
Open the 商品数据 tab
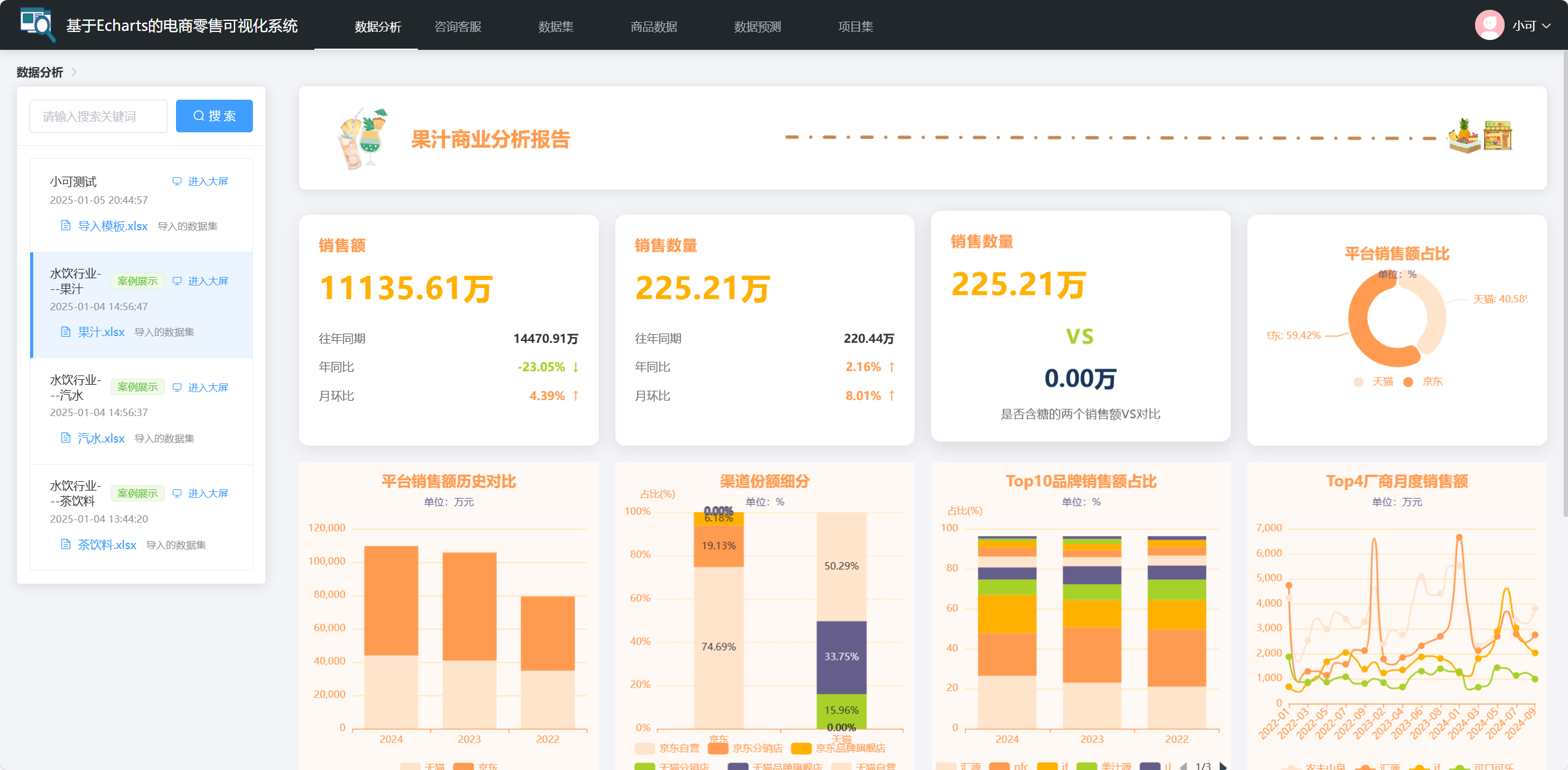point(654,26)
